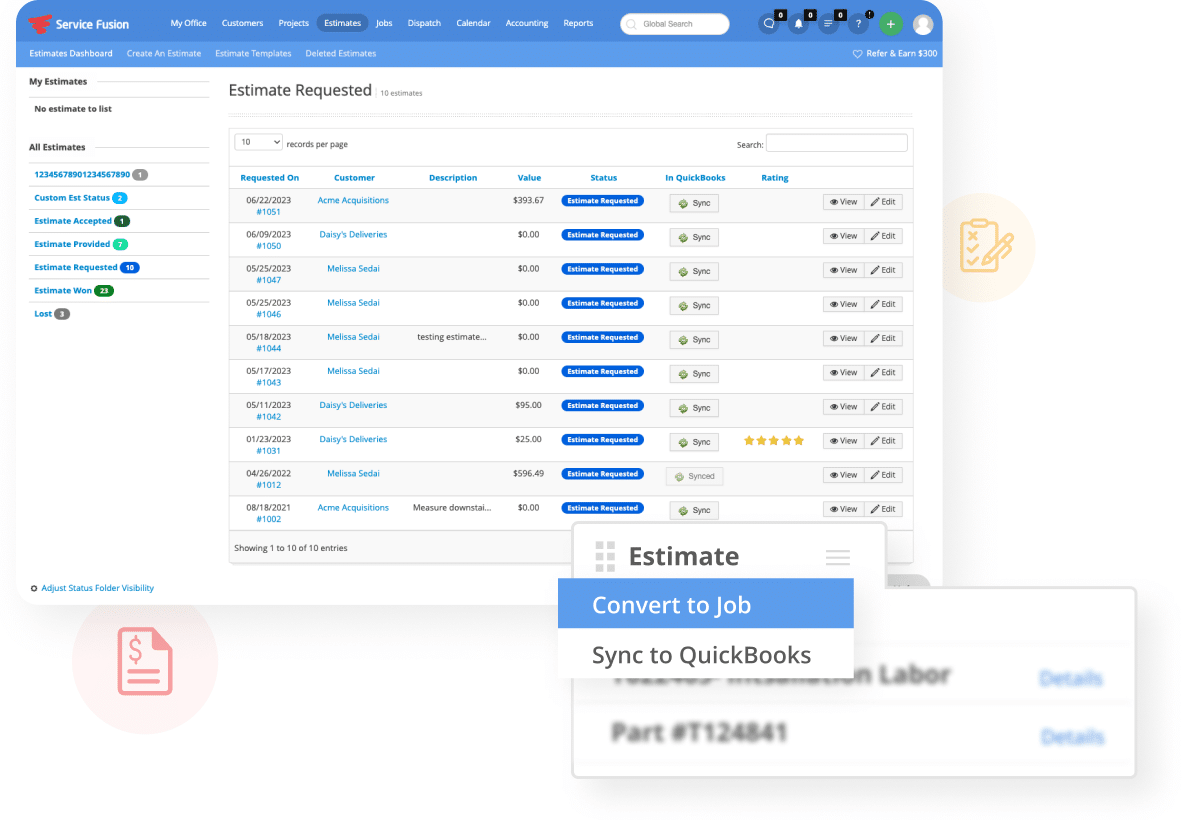Click View for estimate #1051
Viewport: 1190px width, 820px height.
click(843, 201)
